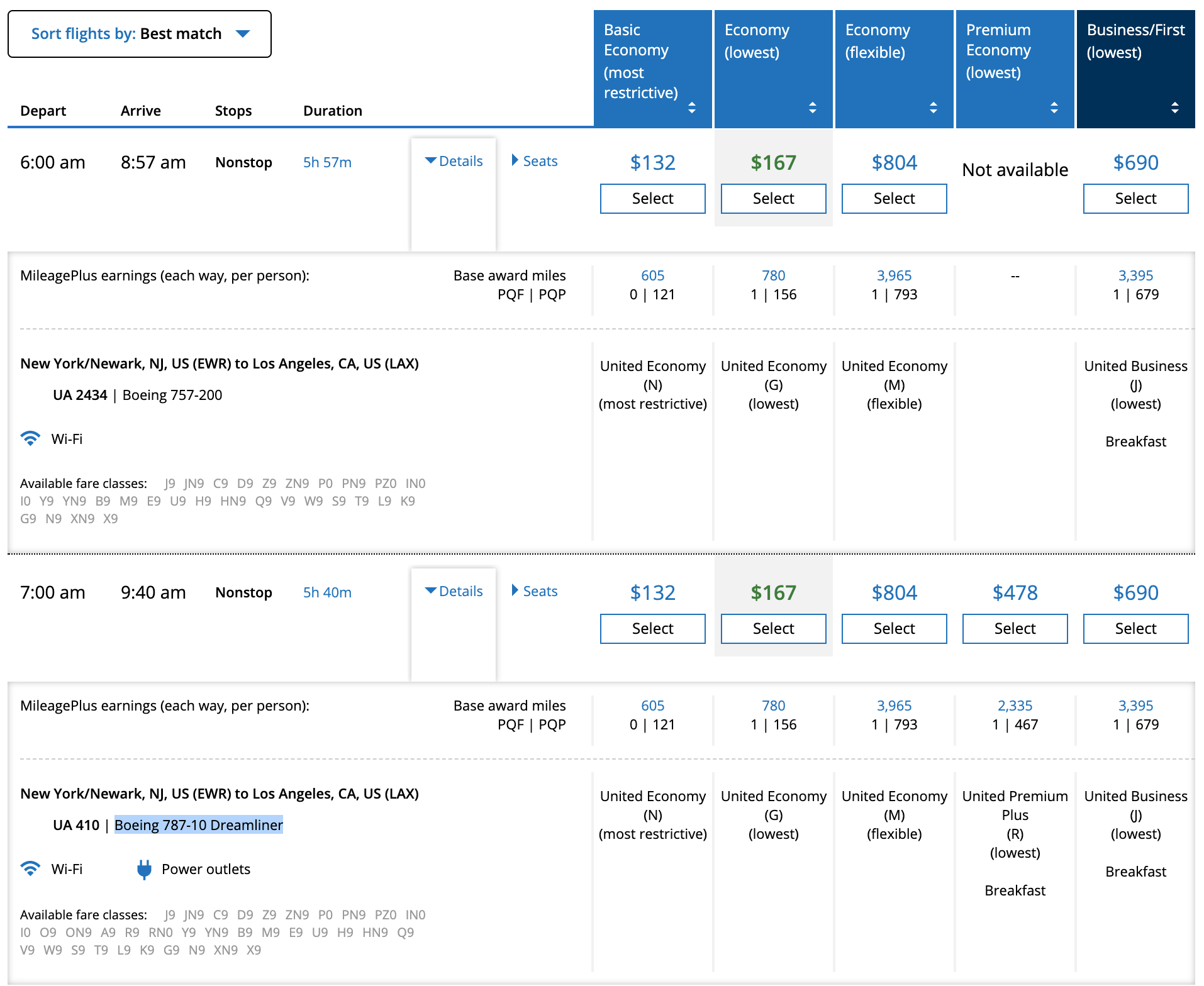1204x986 pixels.
Task: Click the 5h 57m duration link
Action: 327,162
